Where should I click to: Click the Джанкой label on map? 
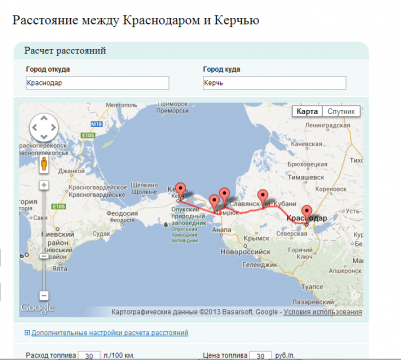tap(71, 171)
